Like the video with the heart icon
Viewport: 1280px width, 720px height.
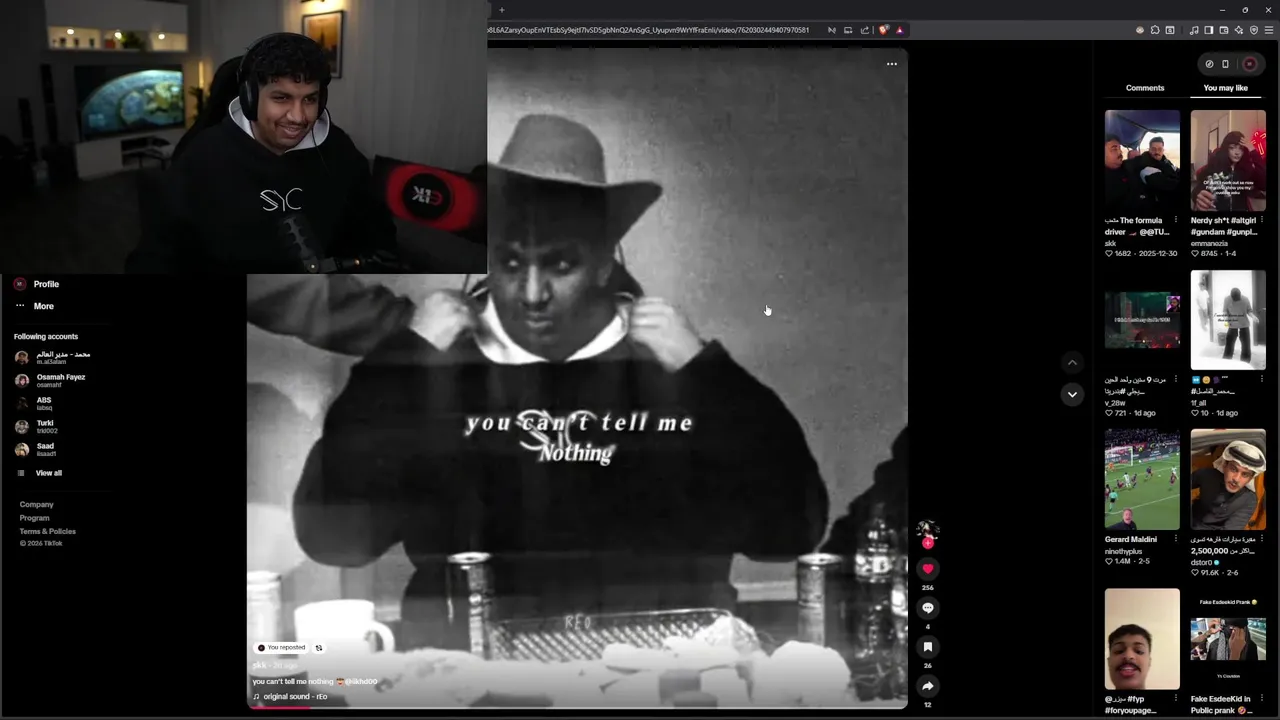pos(927,569)
